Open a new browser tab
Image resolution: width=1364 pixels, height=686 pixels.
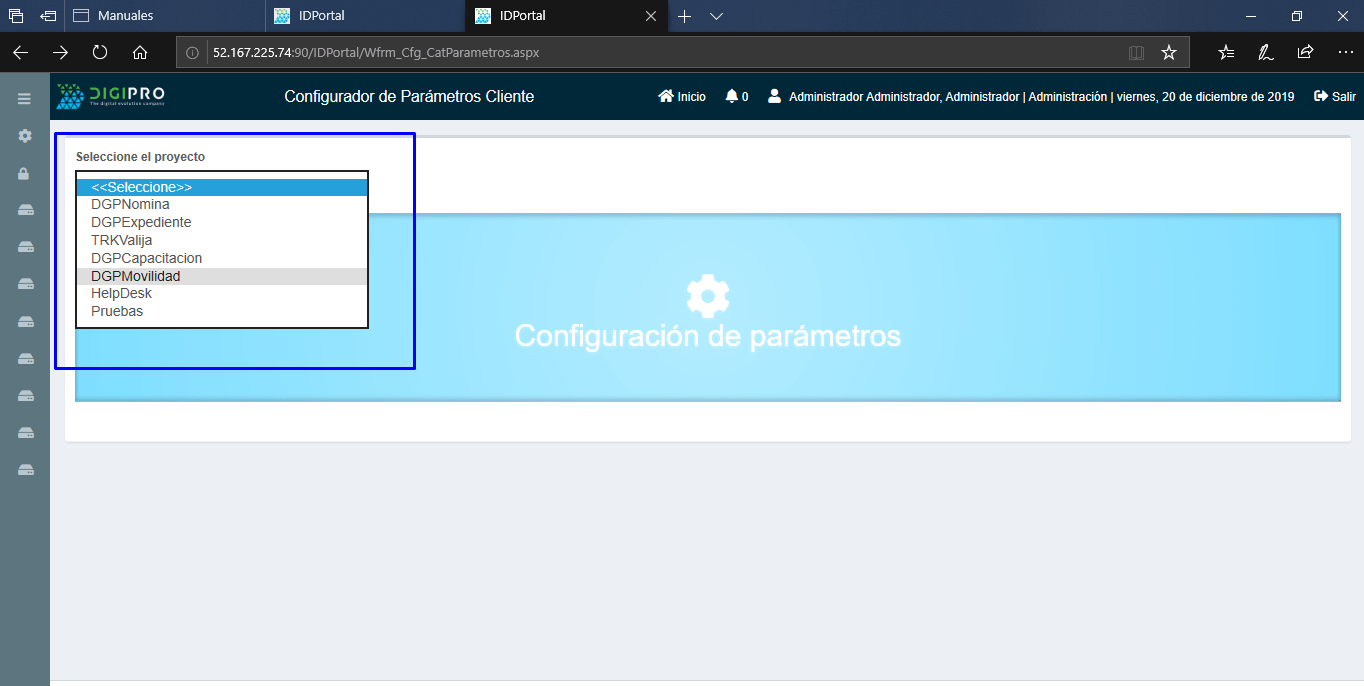(685, 16)
